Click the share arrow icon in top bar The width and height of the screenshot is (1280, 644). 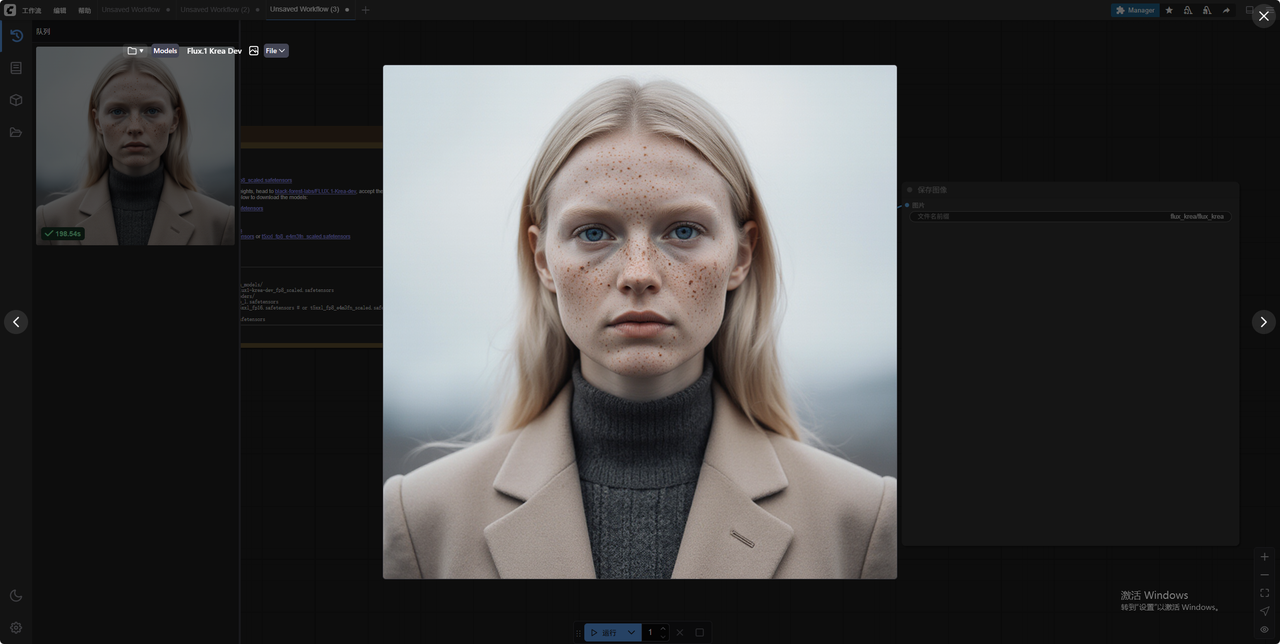[x=1226, y=10]
